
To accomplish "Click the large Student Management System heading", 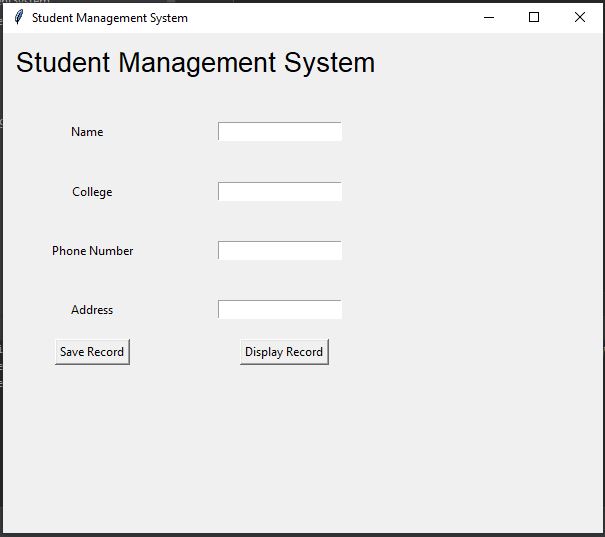I will [x=195, y=62].
